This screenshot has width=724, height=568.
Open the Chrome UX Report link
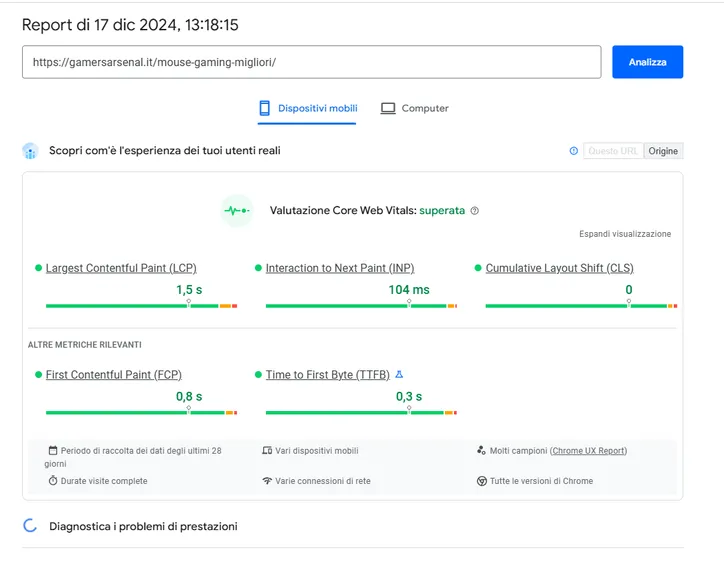(x=588, y=451)
